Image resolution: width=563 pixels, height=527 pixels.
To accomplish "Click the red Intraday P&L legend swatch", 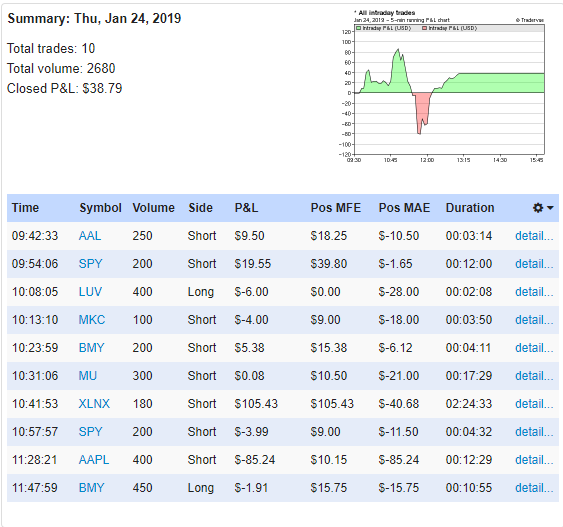I will coord(424,28).
